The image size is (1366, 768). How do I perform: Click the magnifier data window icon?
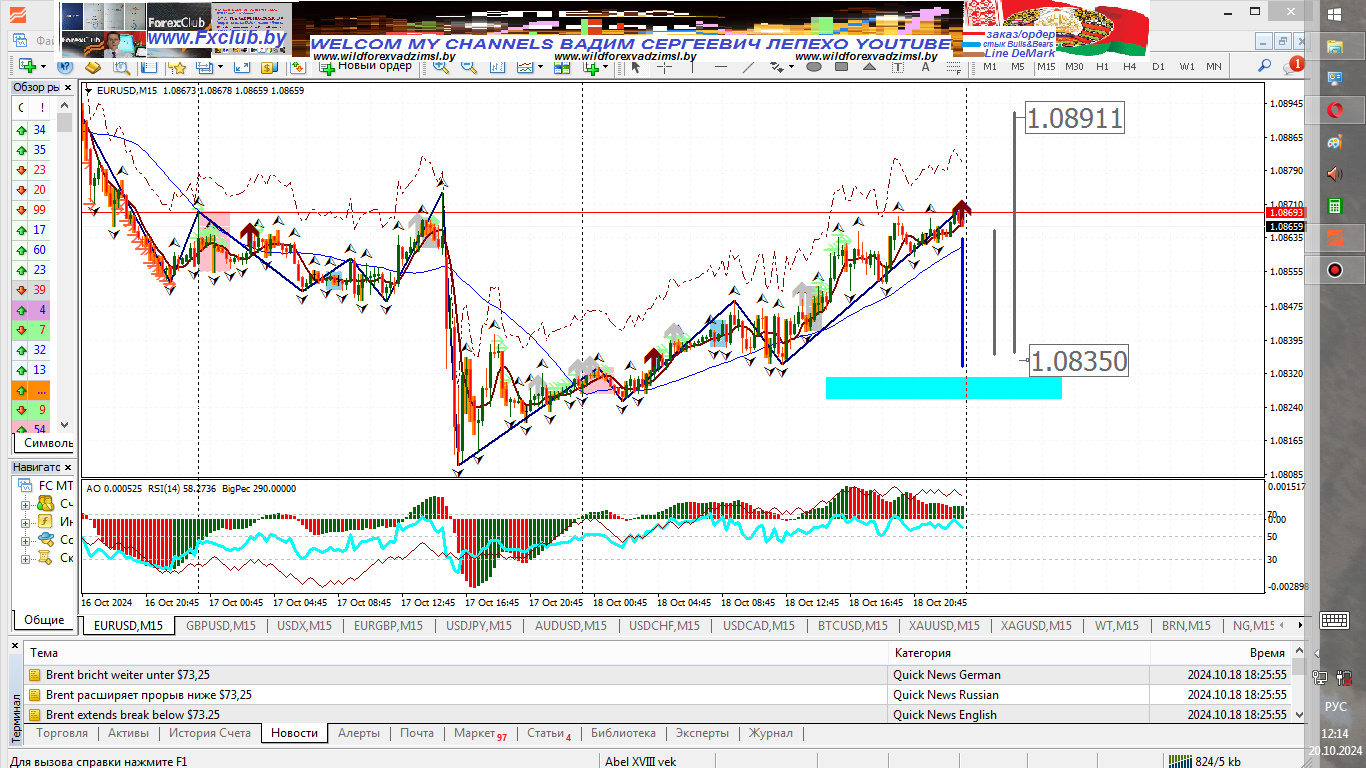tap(121, 66)
